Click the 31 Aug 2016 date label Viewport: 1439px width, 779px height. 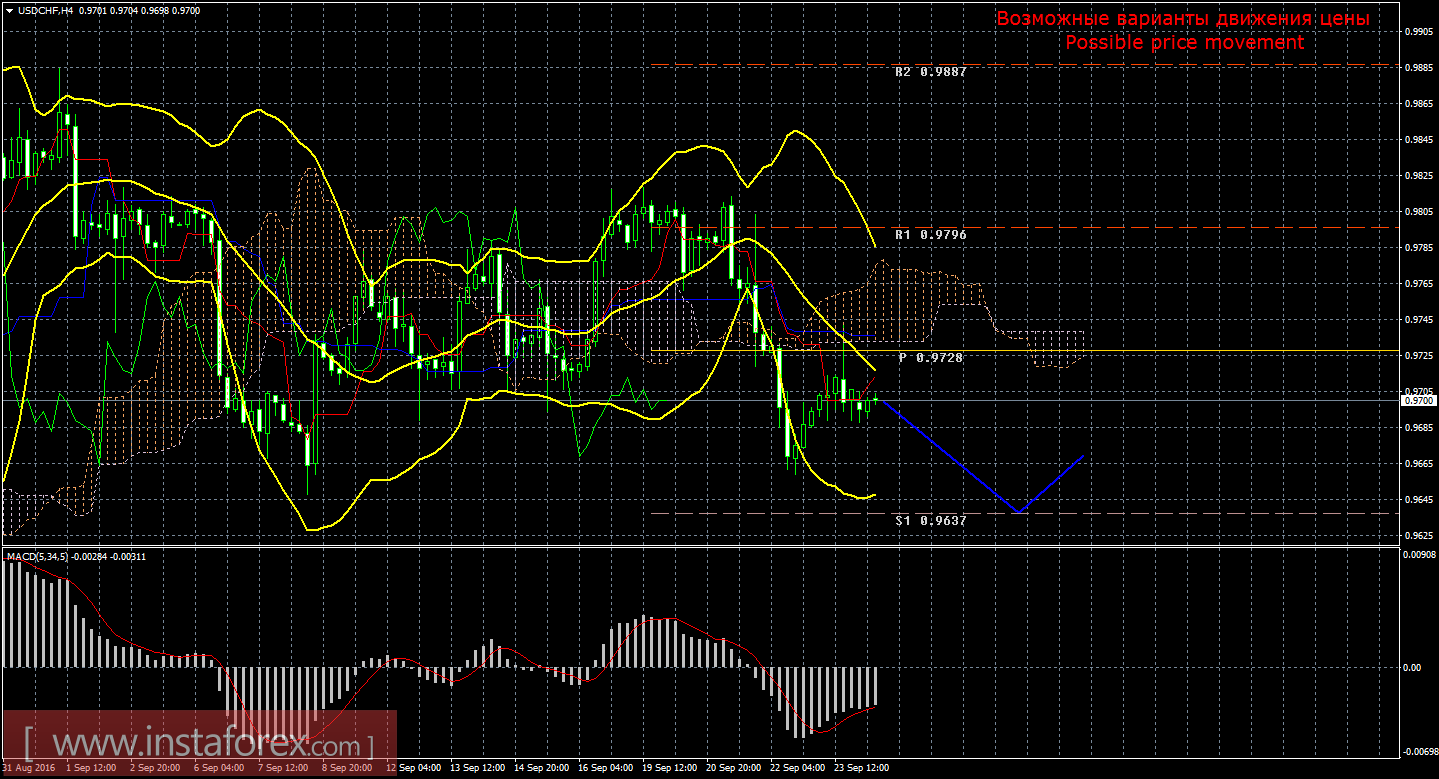click(28, 768)
